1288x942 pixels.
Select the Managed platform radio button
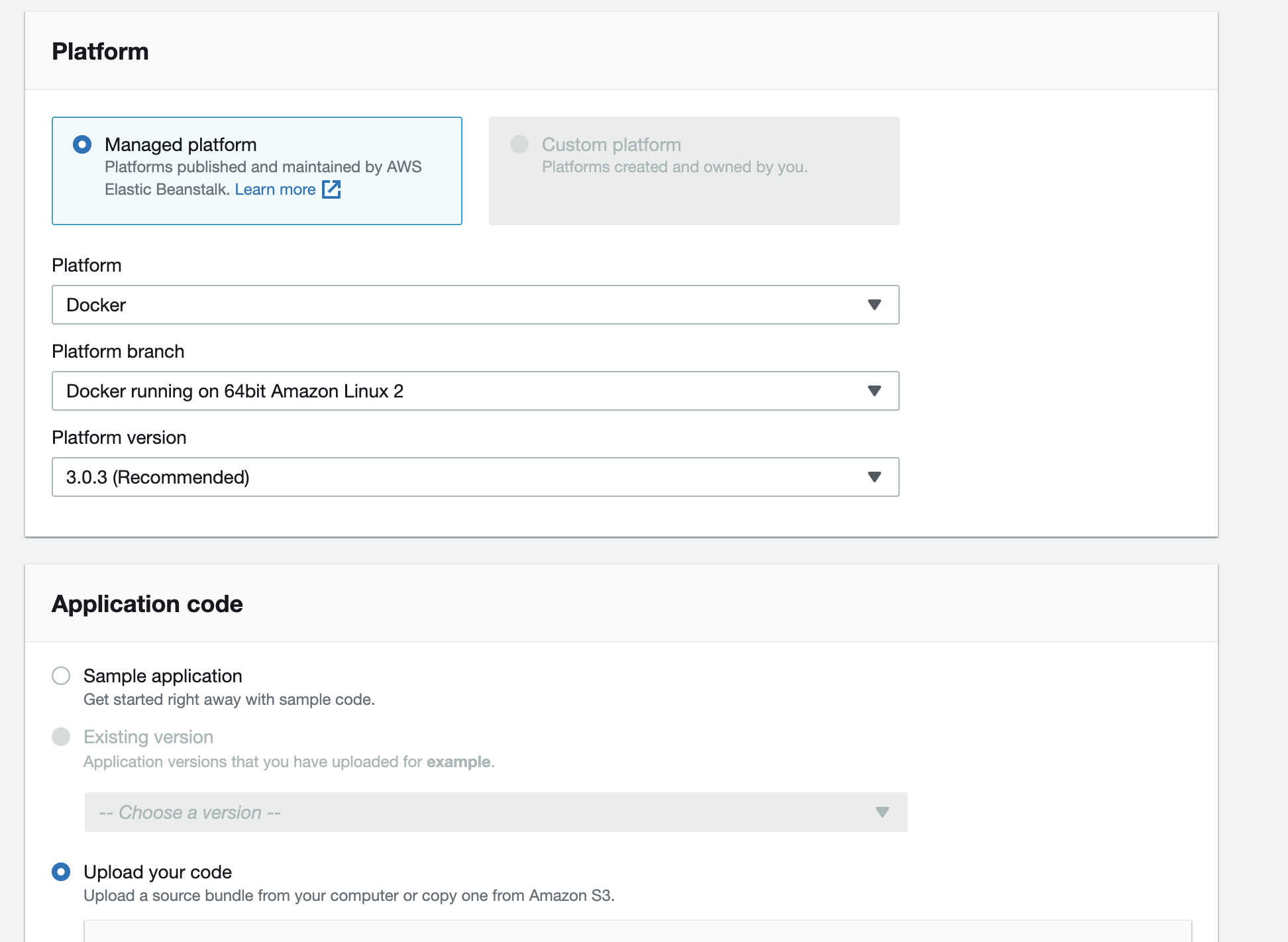coord(82,144)
